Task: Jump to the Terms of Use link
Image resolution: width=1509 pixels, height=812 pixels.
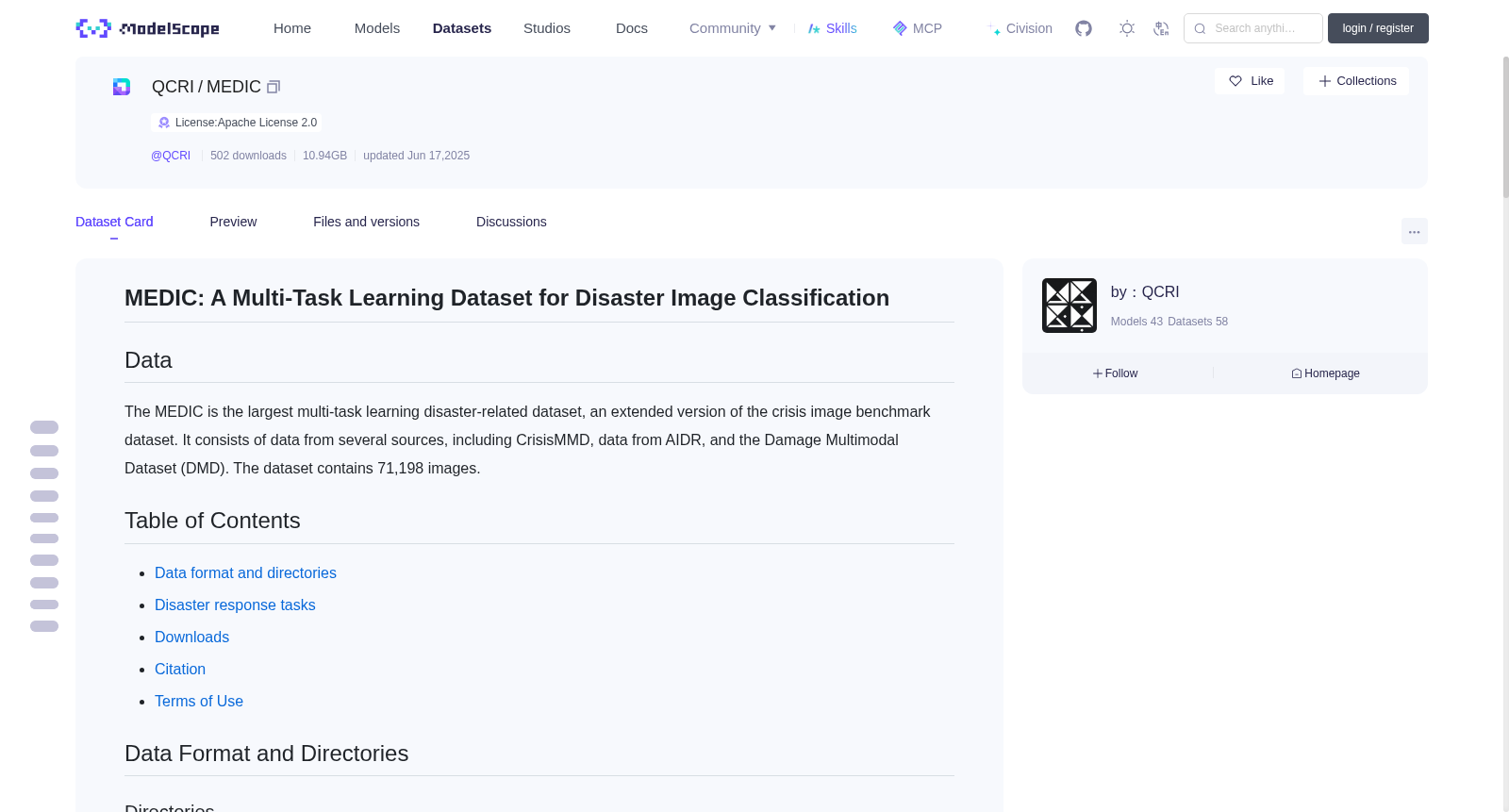Action: pos(199,701)
